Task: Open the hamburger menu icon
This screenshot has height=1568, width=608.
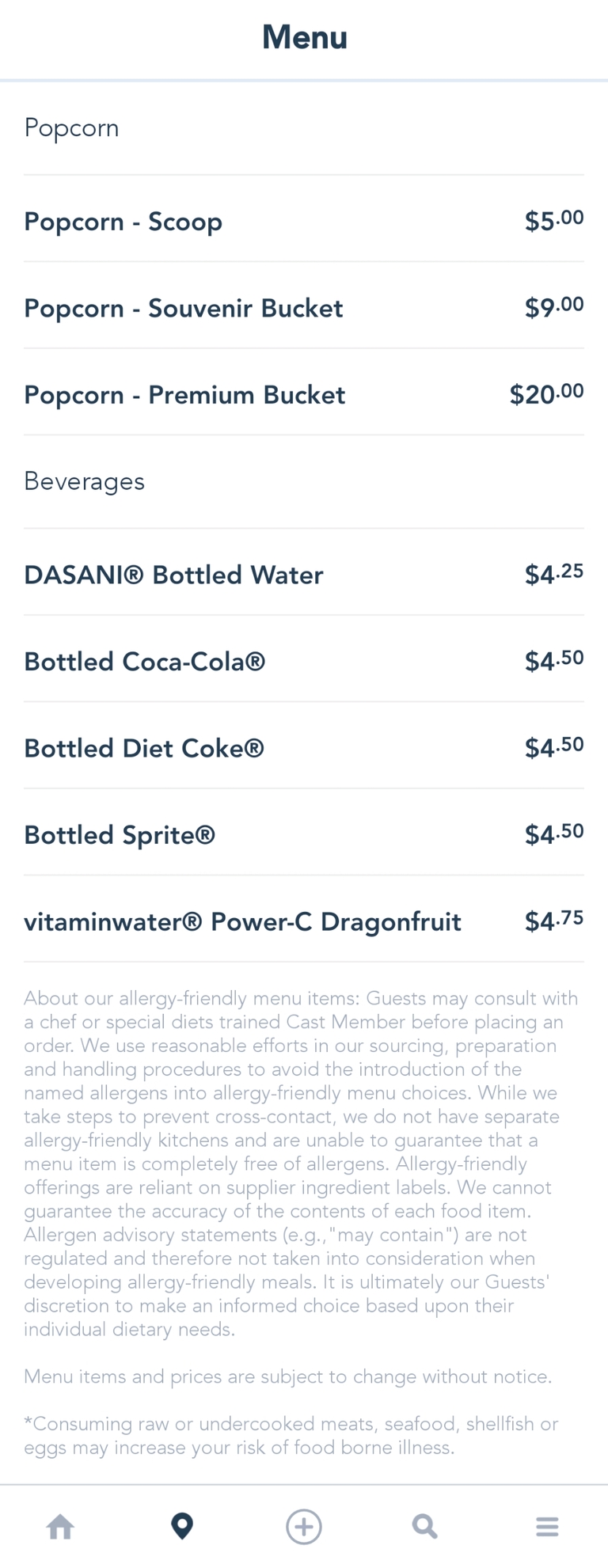Action: click(x=547, y=1526)
